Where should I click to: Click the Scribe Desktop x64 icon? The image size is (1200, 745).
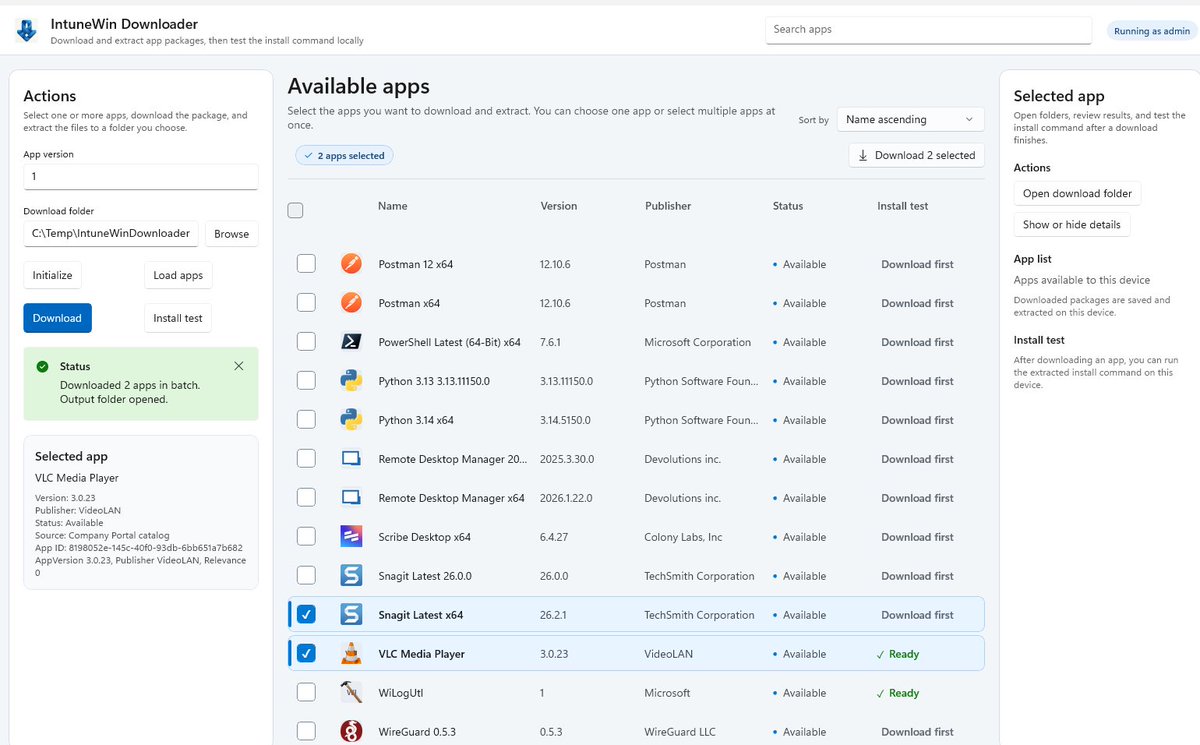(x=350, y=537)
